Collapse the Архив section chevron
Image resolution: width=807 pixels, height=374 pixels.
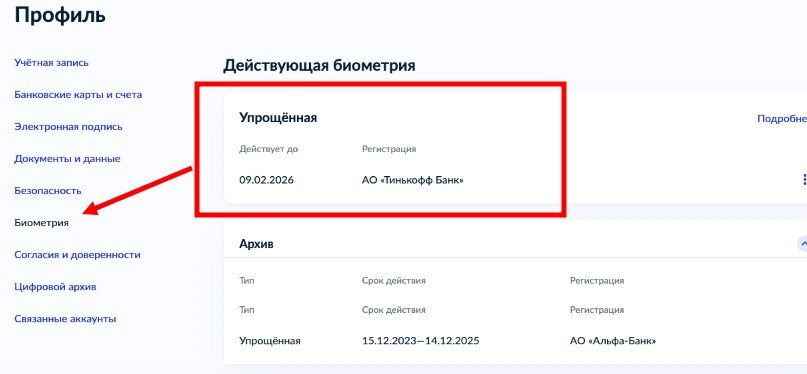tap(801, 243)
